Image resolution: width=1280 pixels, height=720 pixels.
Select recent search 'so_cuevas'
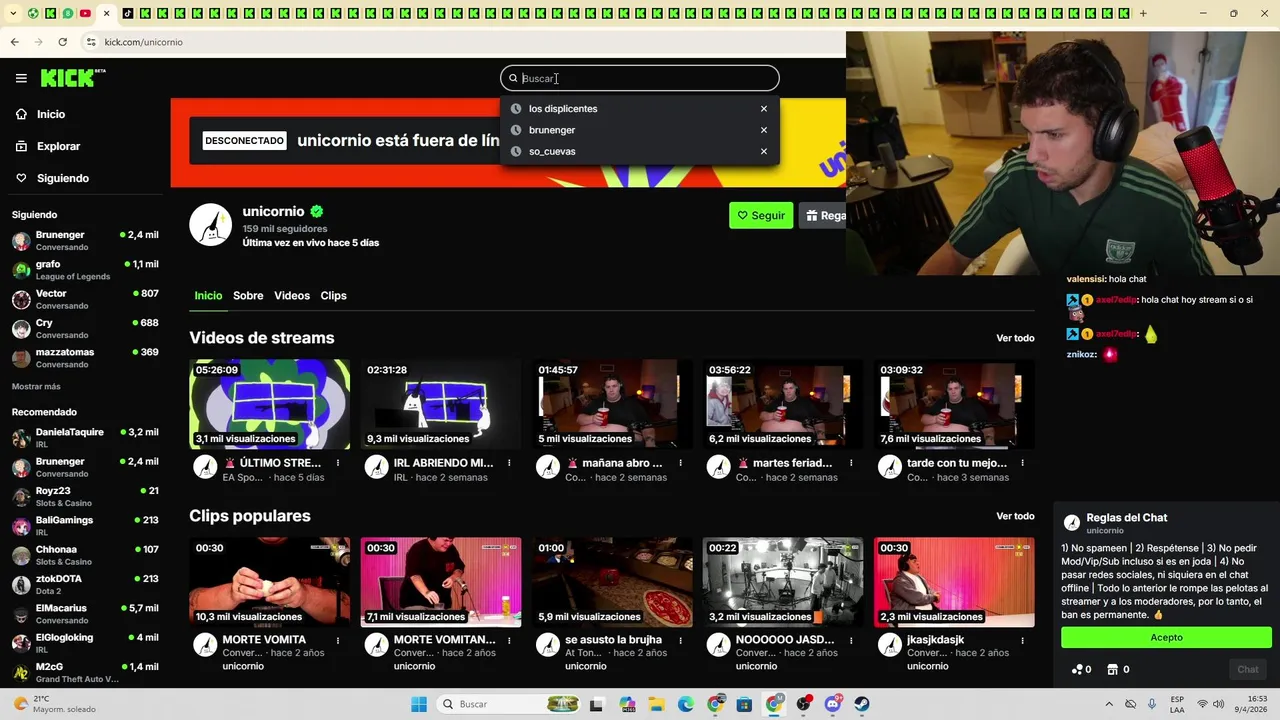552,152
